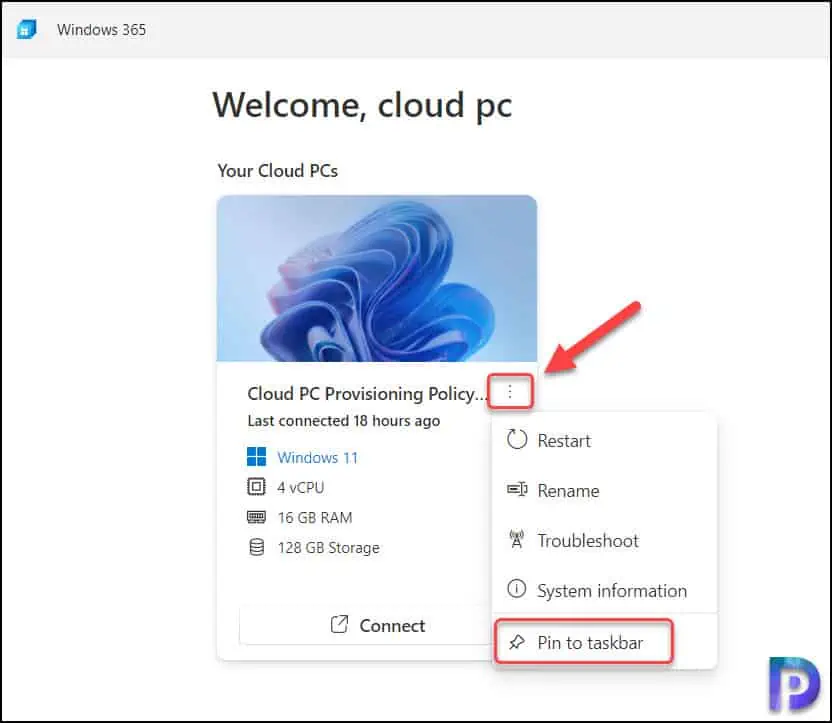The height and width of the screenshot is (723, 832).
Task: Open the three-dot menu on Cloud PC card
Action: click(x=510, y=392)
